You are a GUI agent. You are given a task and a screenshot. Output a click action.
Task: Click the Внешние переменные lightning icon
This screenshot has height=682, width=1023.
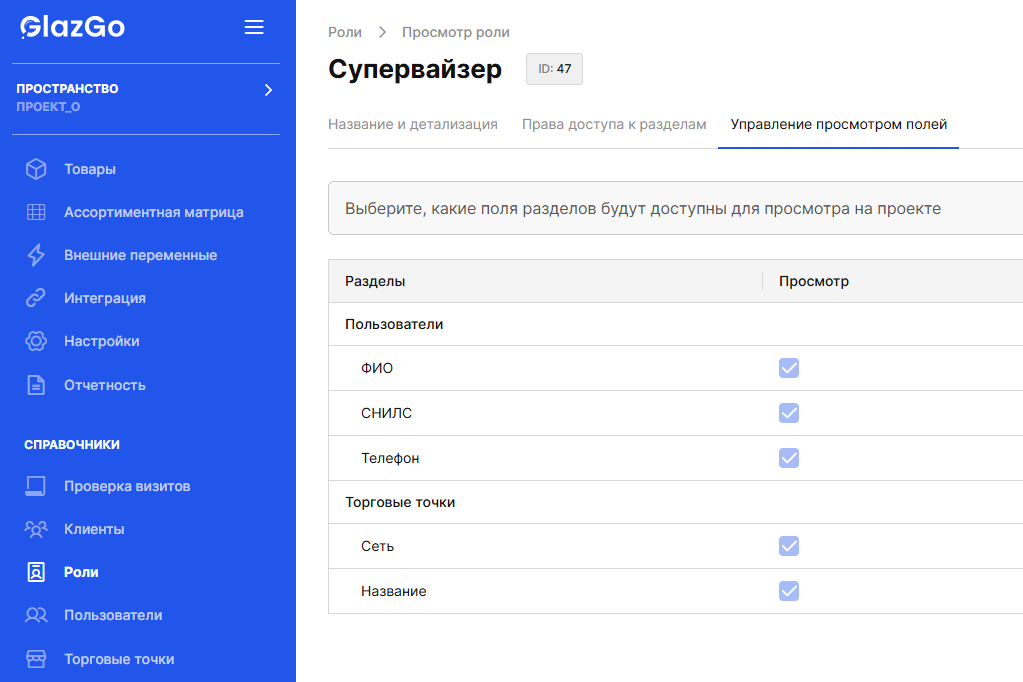[x=36, y=255]
